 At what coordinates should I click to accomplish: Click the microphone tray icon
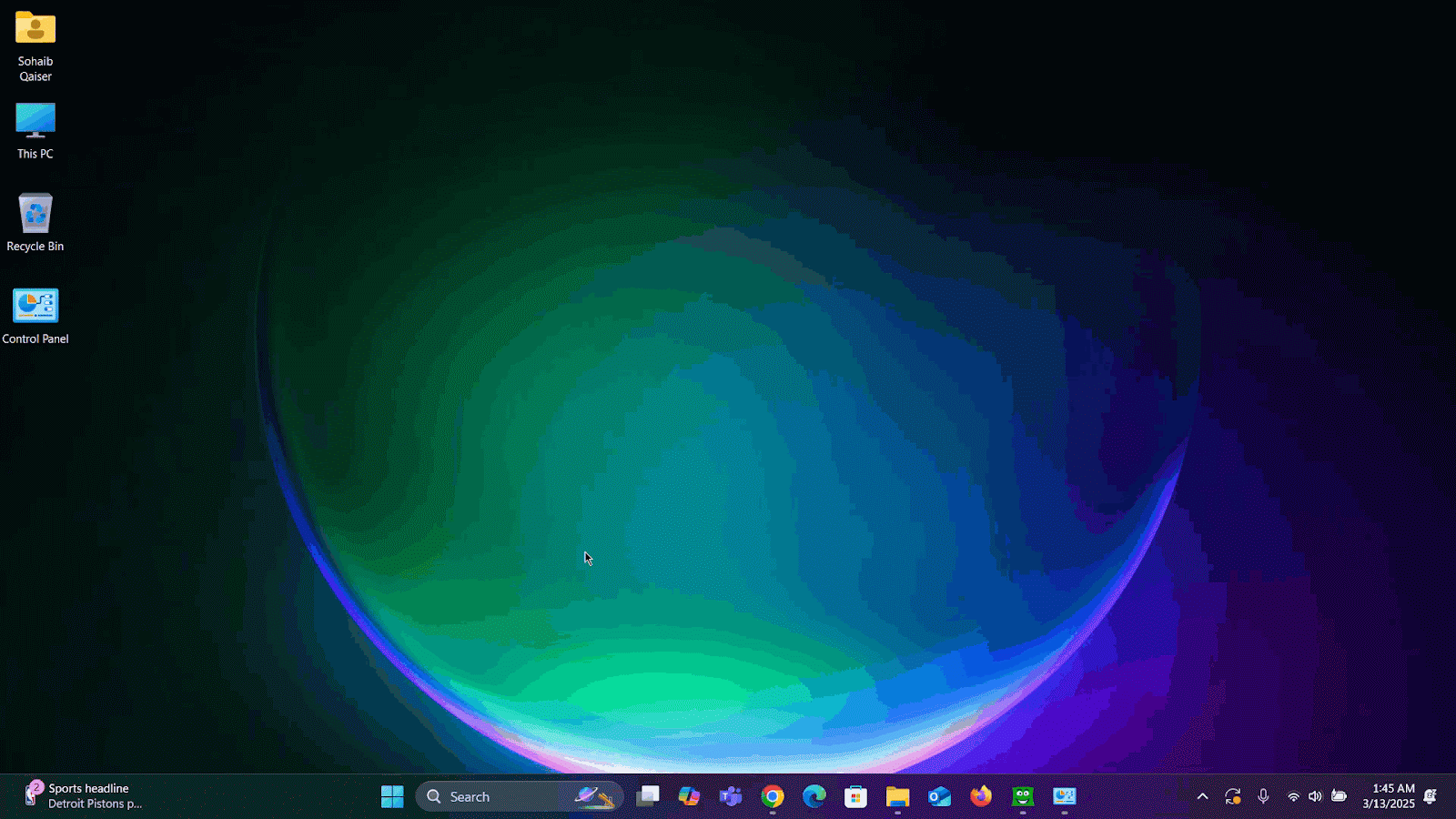coord(1263,796)
